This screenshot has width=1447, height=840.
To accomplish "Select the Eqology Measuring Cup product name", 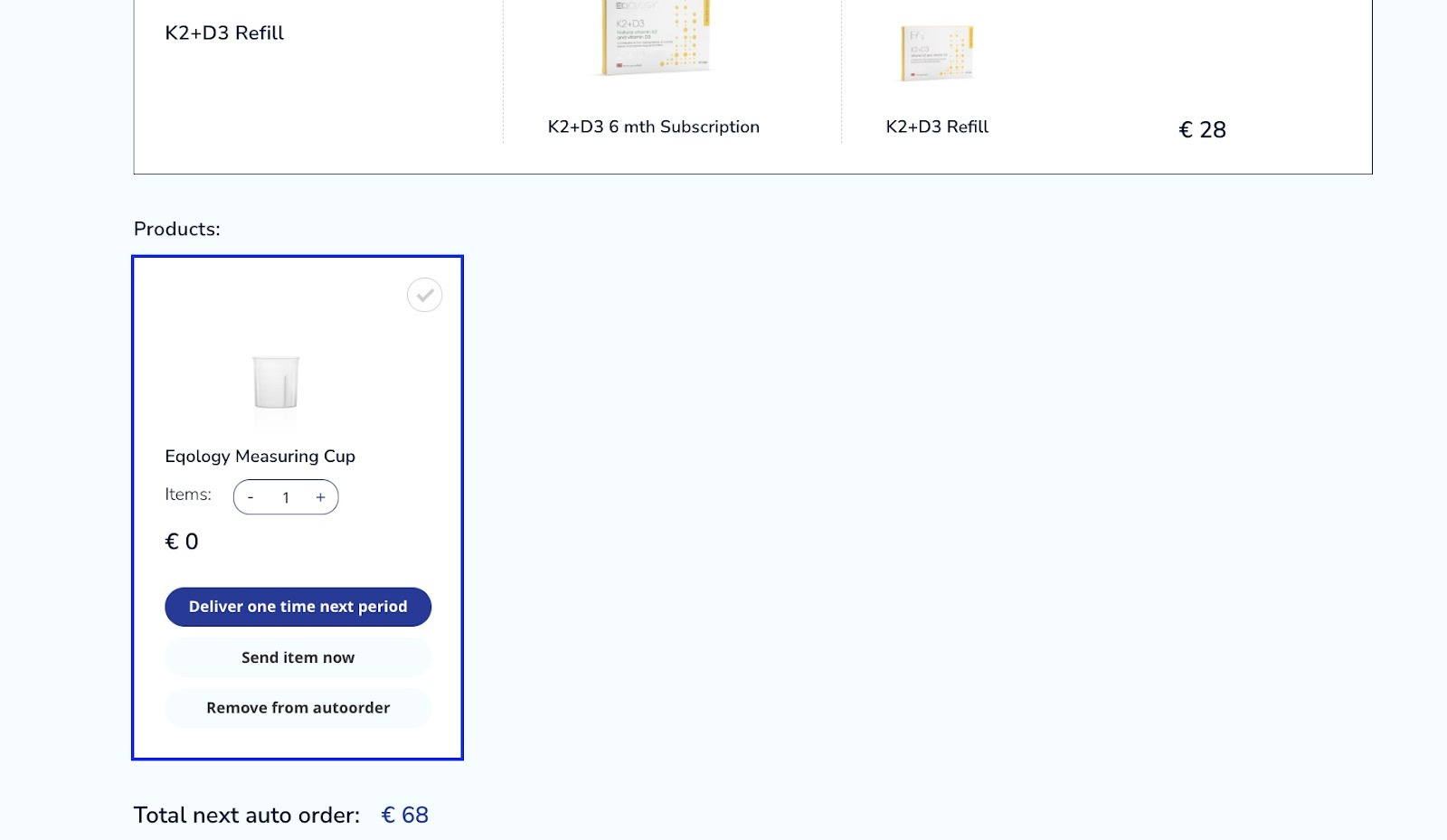I will (x=260, y=457).
